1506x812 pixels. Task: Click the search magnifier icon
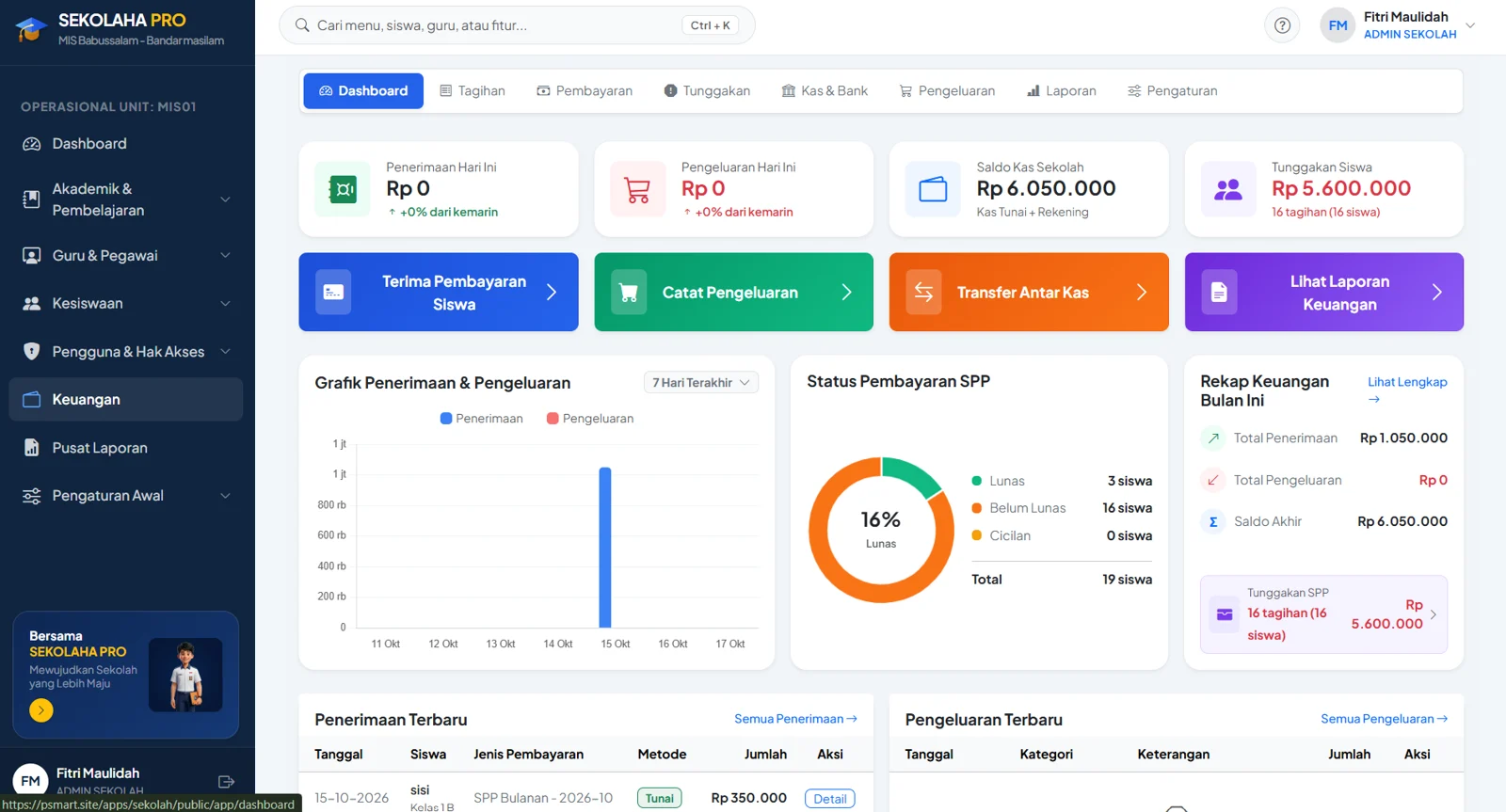(x=302, y=25)
